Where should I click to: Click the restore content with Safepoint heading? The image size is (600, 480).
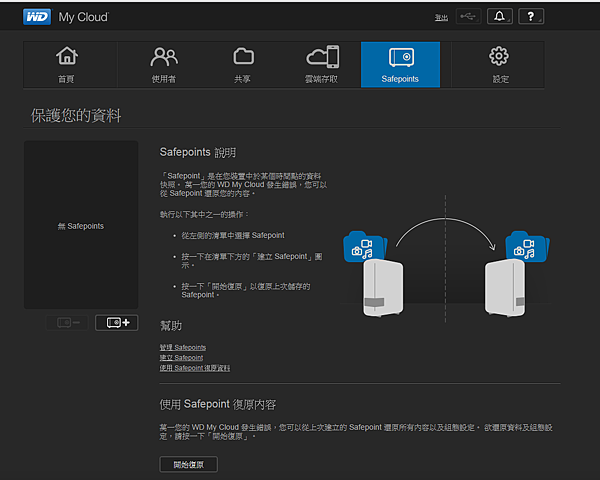point(217,404)
